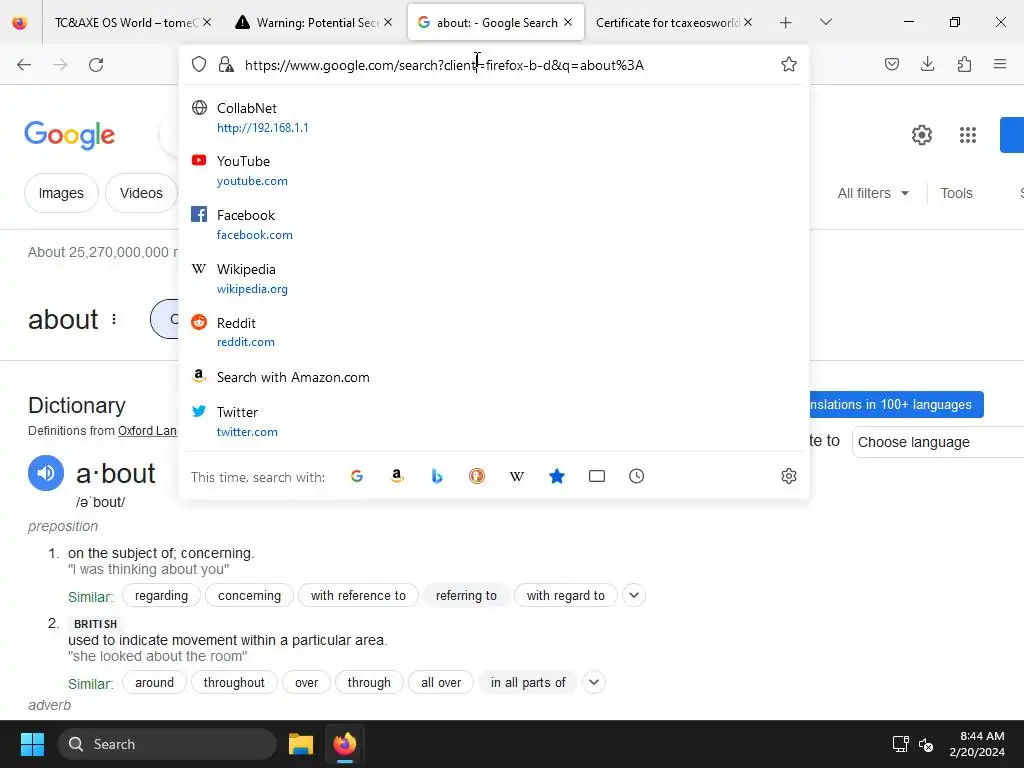Screen dimensions: 1024x768
Task: Click the with reference to chip
Action: pyautogui.click(x=358, y=596)
